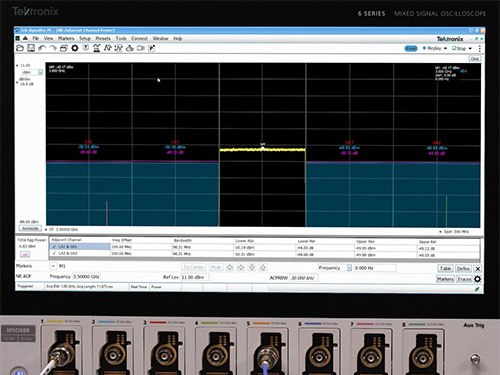Click the blue Preset button
The width and height of the screenshot is (500, 375).
pos(411,49)
